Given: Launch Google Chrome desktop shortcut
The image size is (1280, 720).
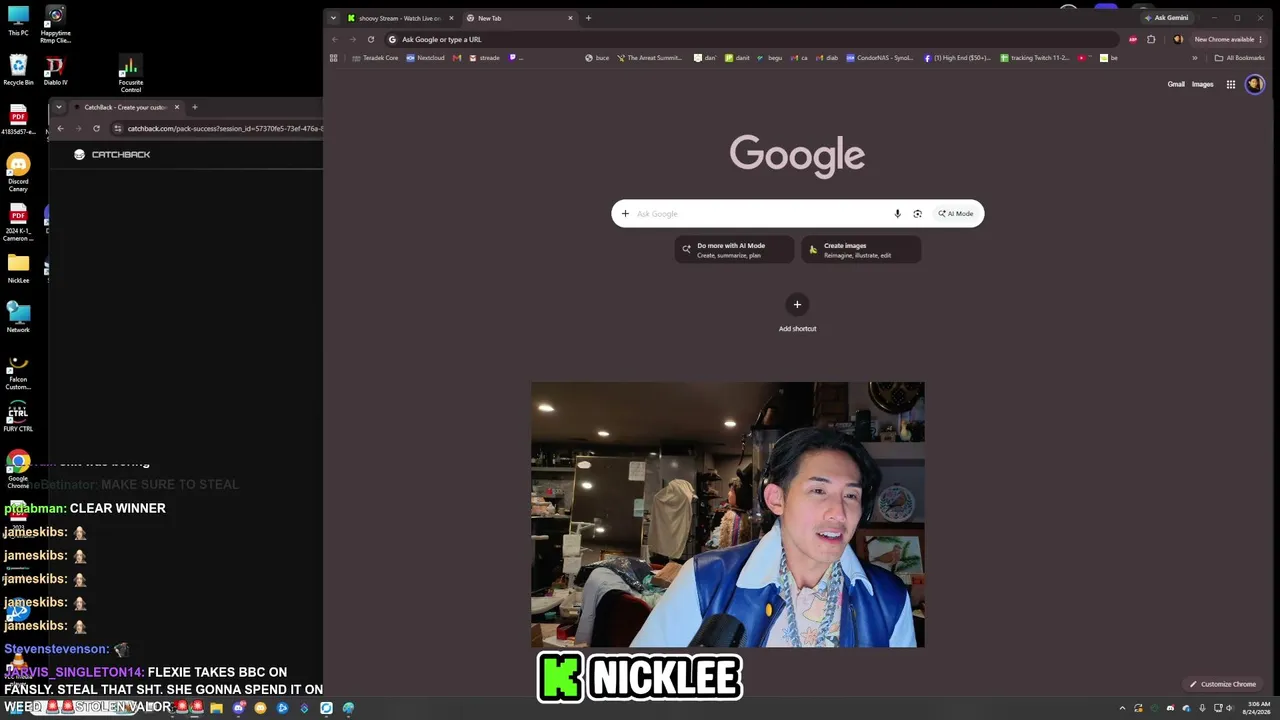Looking at the screenshot, I should (18, 470).
